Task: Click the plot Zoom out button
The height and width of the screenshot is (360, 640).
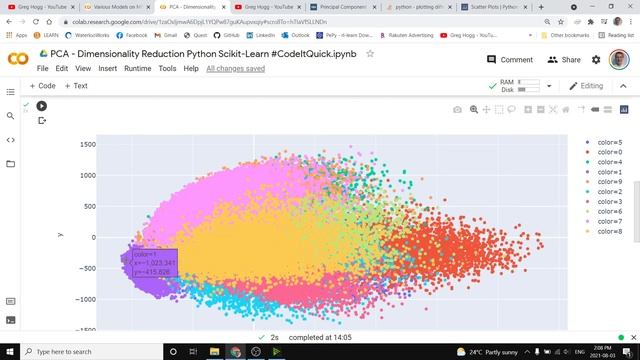Action: [x=541, y=109]
